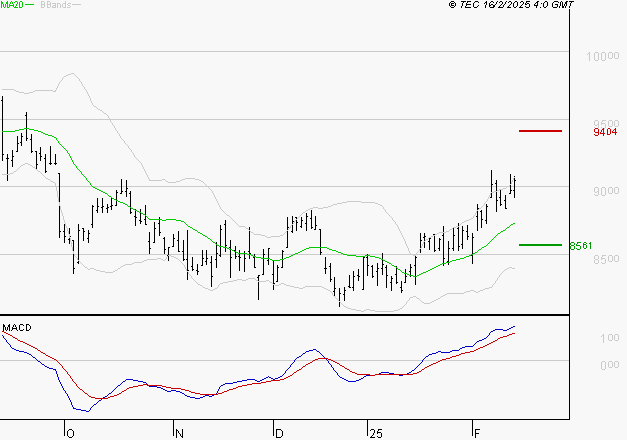The width and height of the screenshot is (627, 440).
Task: Click the MACD 100 axis label
Action: (609, 338)
